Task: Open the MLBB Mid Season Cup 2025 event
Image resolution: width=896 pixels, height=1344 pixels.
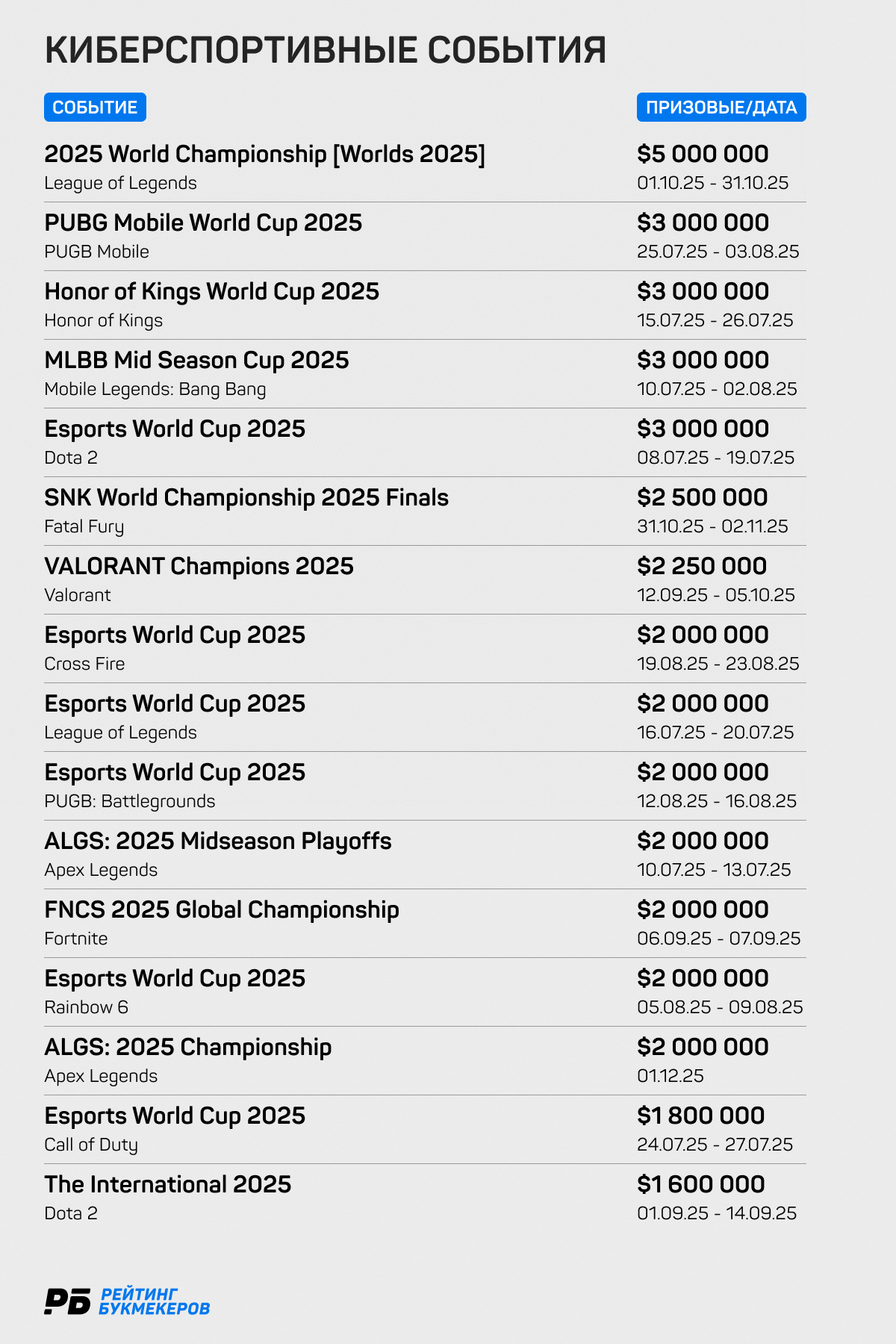Action: coord(196,361)
